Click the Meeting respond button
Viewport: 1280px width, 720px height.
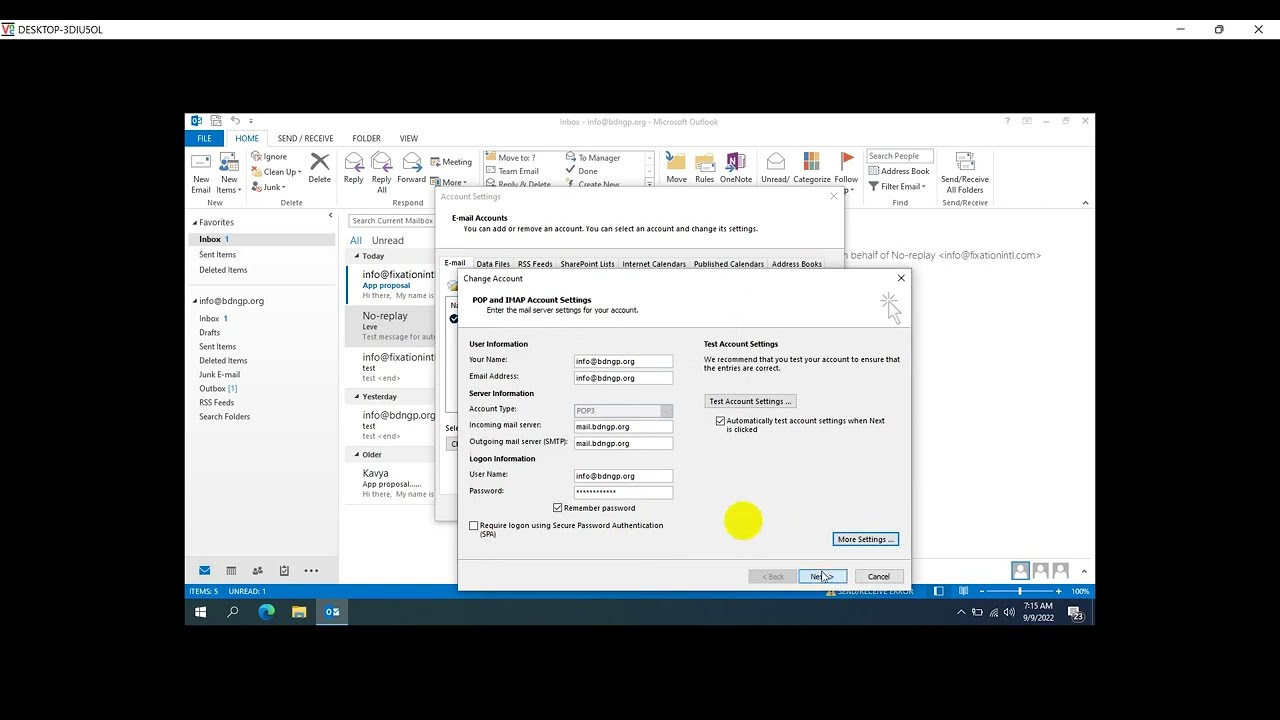pos(451,162)
